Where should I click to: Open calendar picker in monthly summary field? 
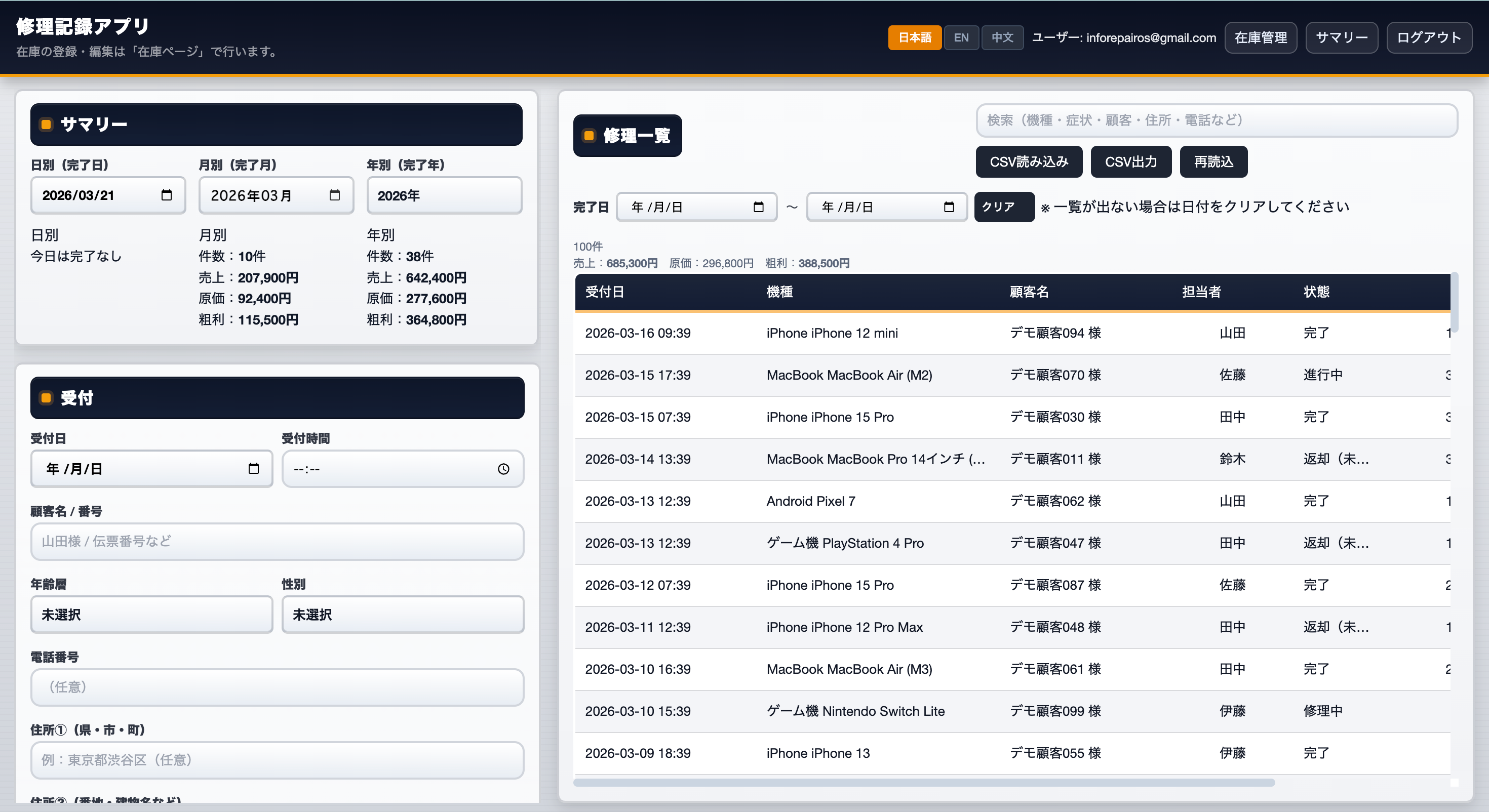(335, 195)
